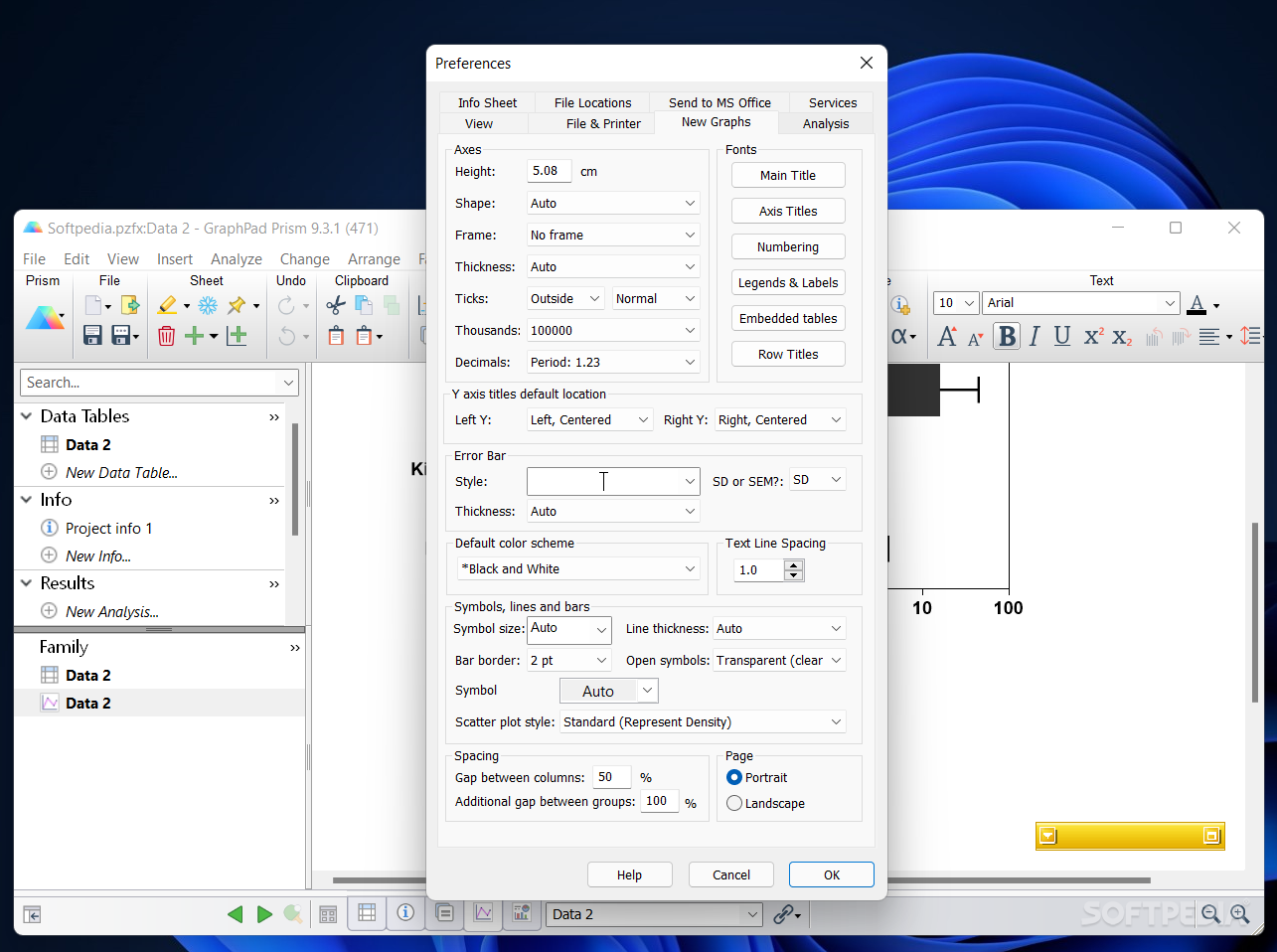The image size is (1277, 952).
Task: Open the Help for Preferences
Action: point(629,874)
